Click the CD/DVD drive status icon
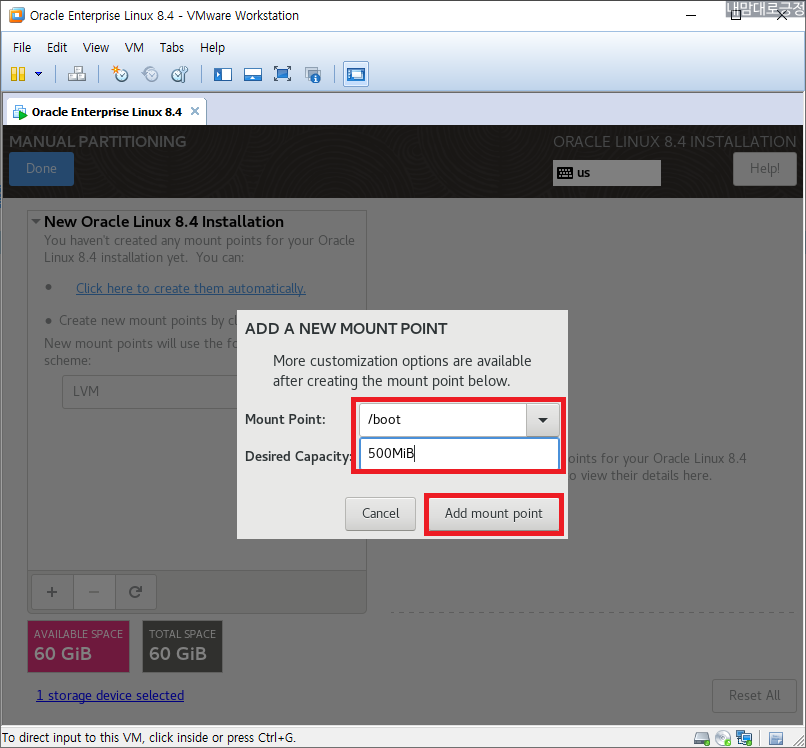The image size is (806, 748). click(723, 738)
